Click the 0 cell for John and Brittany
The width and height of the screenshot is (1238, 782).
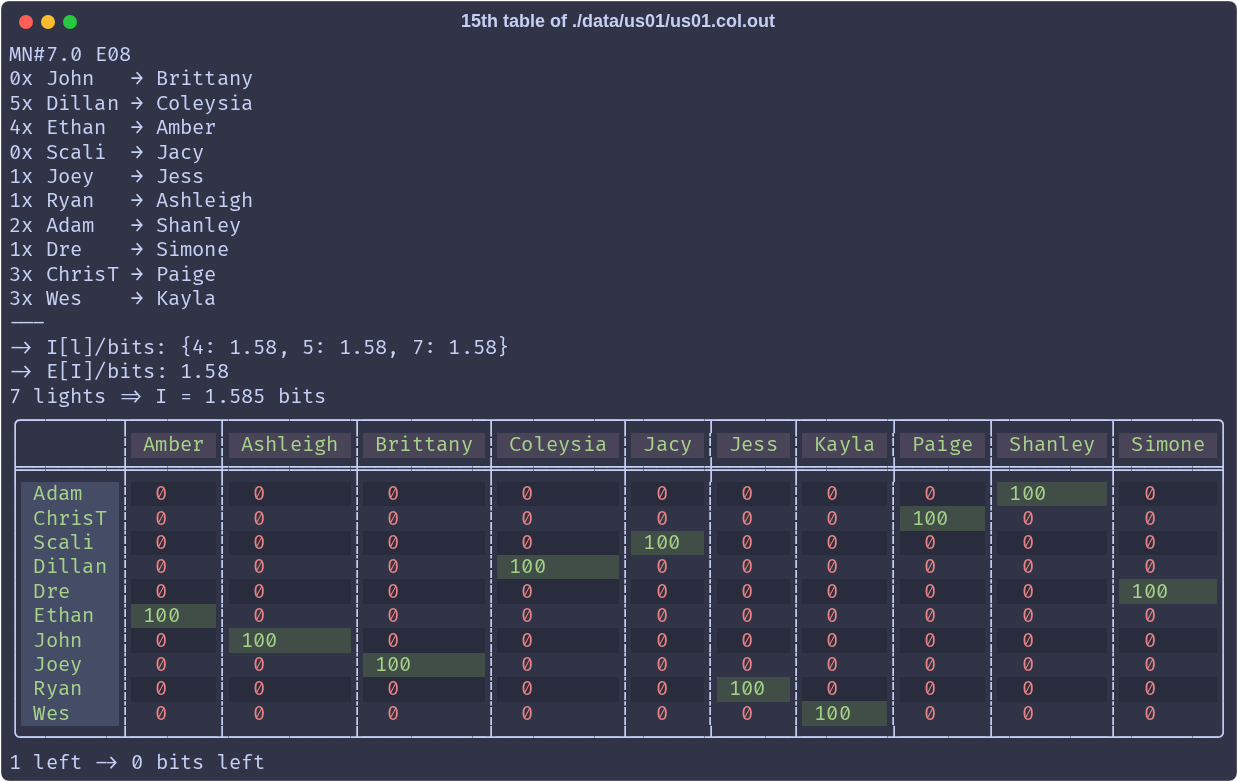tap(424, 641)
